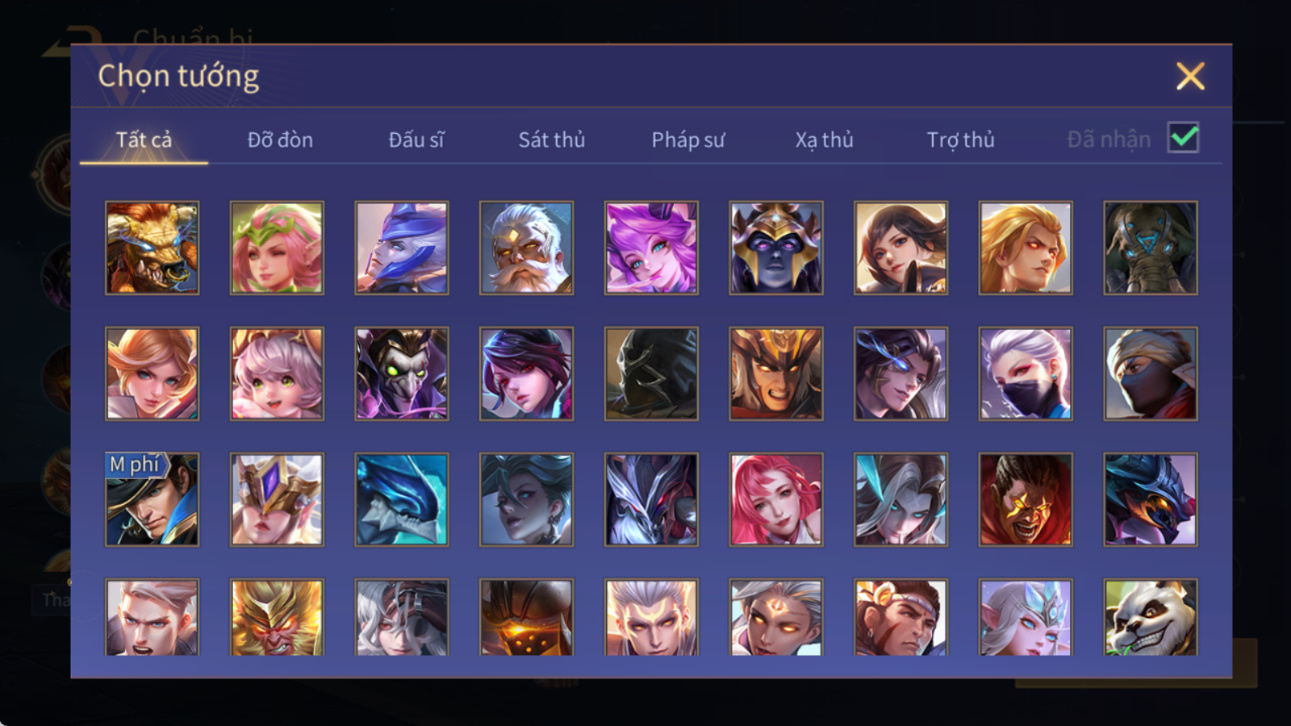The width and height of the screenshot is (1291, 726).
Task: Select the golden monkey king hero
Action: coord(277,617)
